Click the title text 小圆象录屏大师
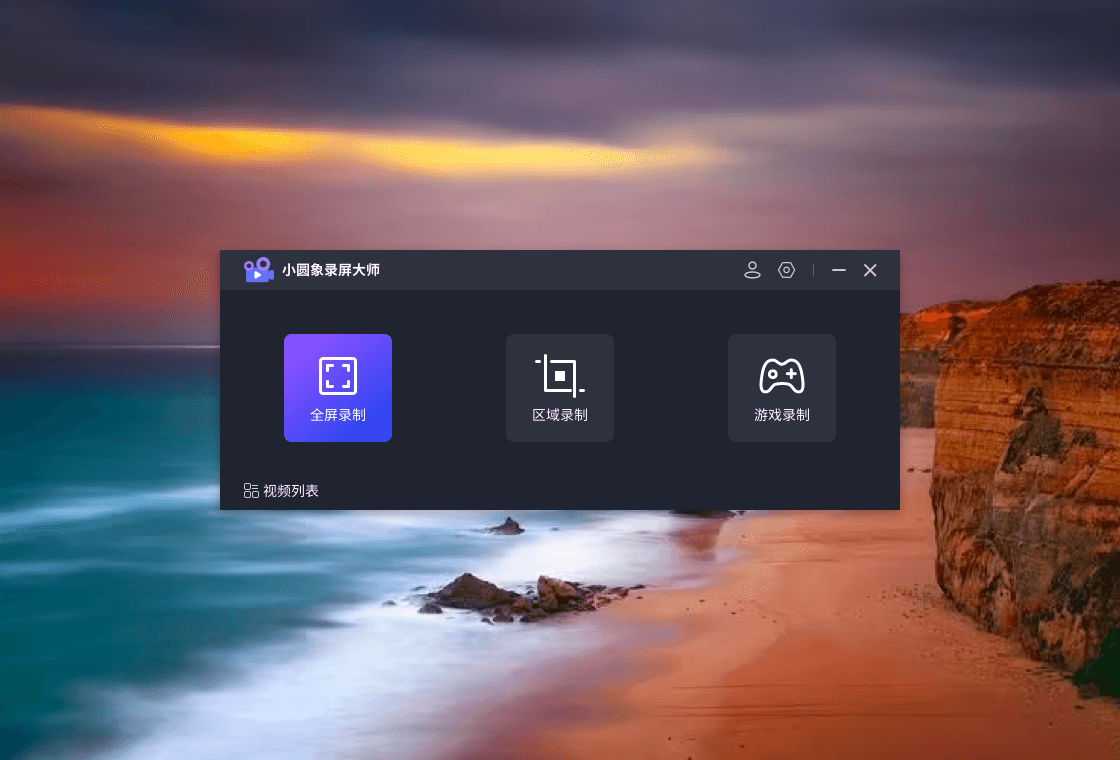Viewport: 1120px width, 760px height. coord(331,270)
